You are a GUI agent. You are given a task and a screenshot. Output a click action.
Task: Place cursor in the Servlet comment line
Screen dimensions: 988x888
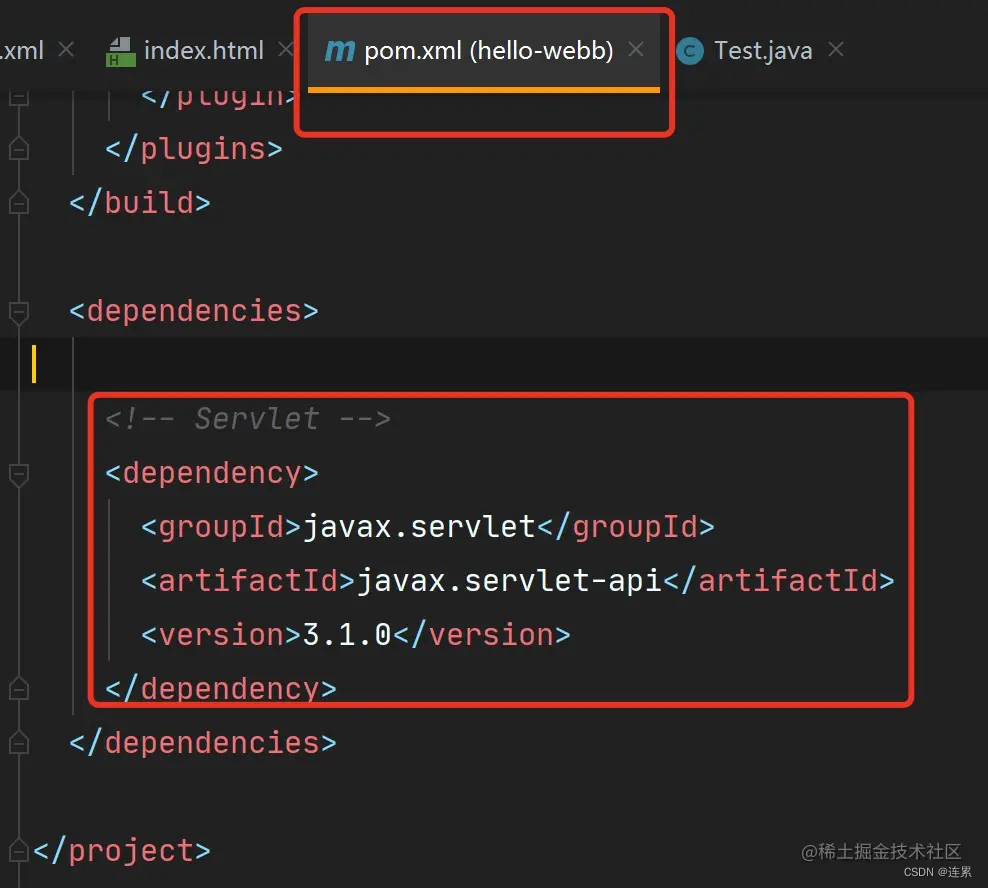click(248, 419)
